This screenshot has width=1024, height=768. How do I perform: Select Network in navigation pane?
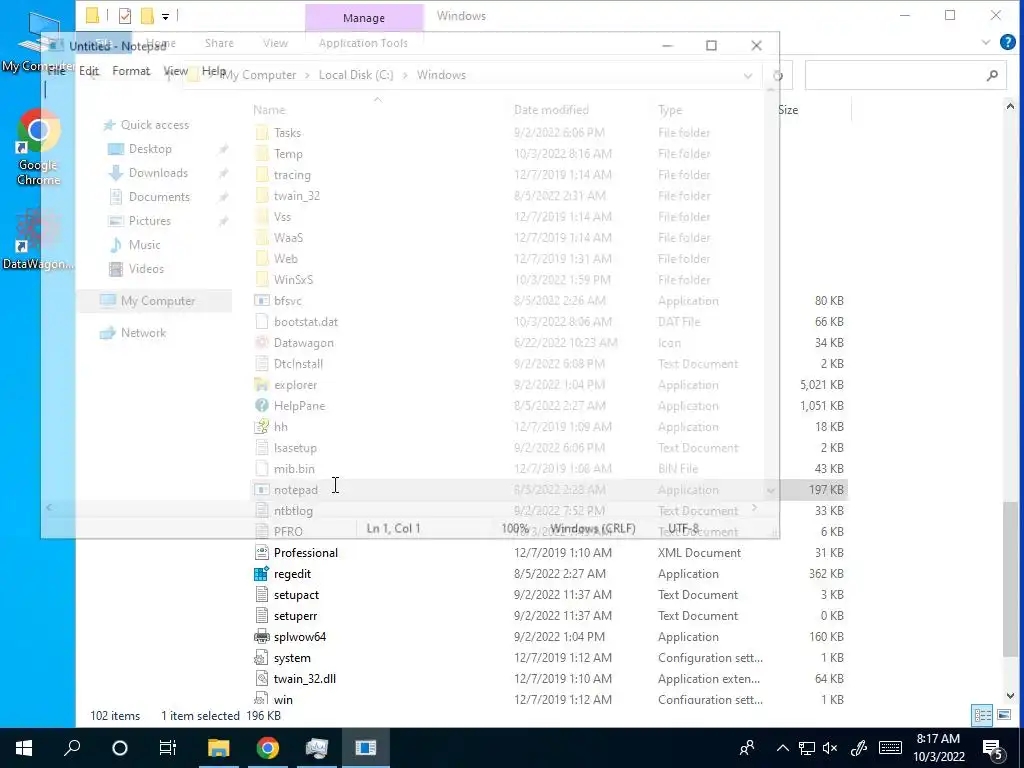click(143, 333)
